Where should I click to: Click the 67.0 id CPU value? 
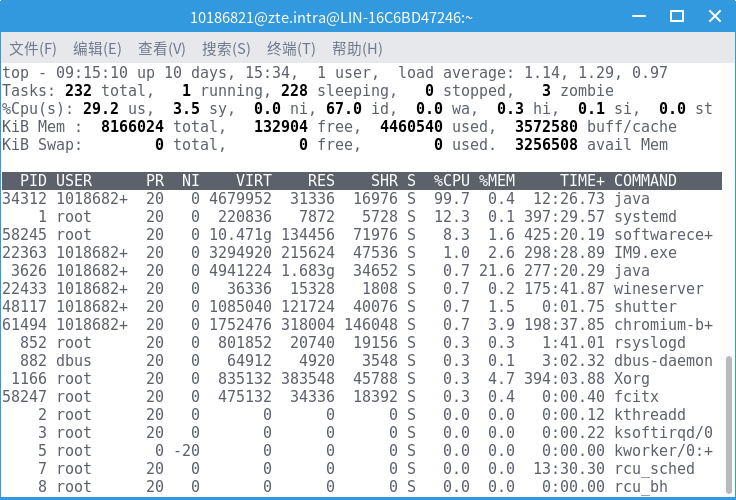[x=344, y=109]
